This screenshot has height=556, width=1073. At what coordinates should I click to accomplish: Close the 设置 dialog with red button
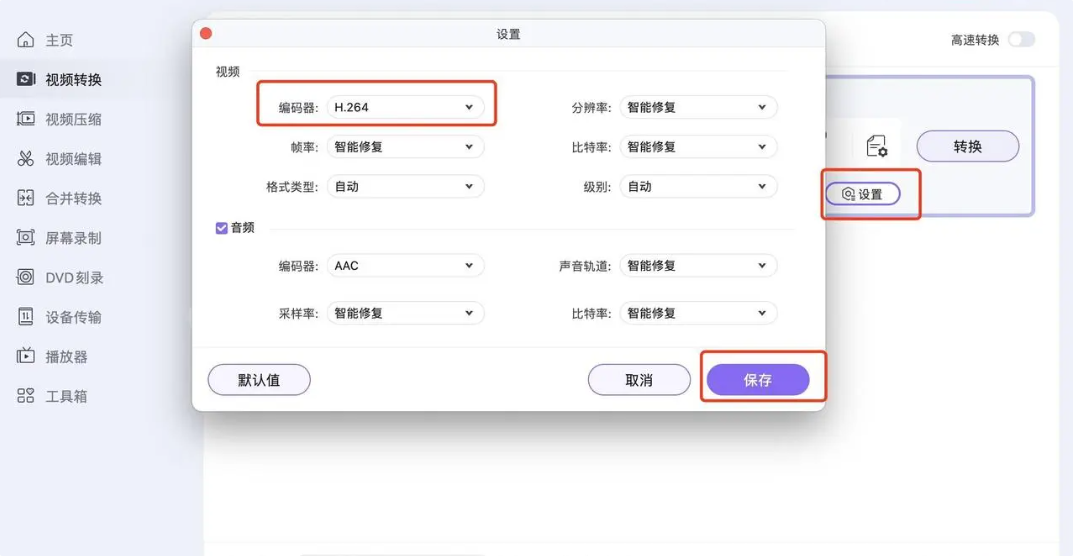[206, 34]
